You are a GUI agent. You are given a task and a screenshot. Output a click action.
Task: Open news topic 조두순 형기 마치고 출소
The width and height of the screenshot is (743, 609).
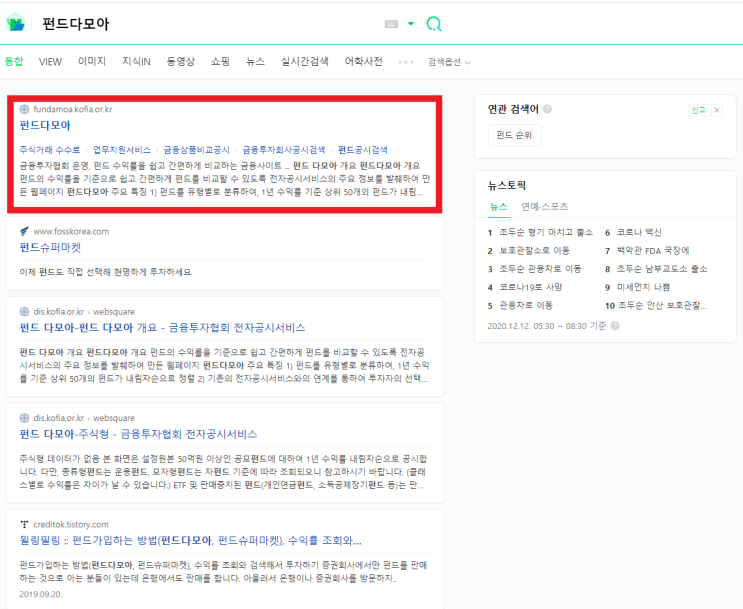point(546,232)
